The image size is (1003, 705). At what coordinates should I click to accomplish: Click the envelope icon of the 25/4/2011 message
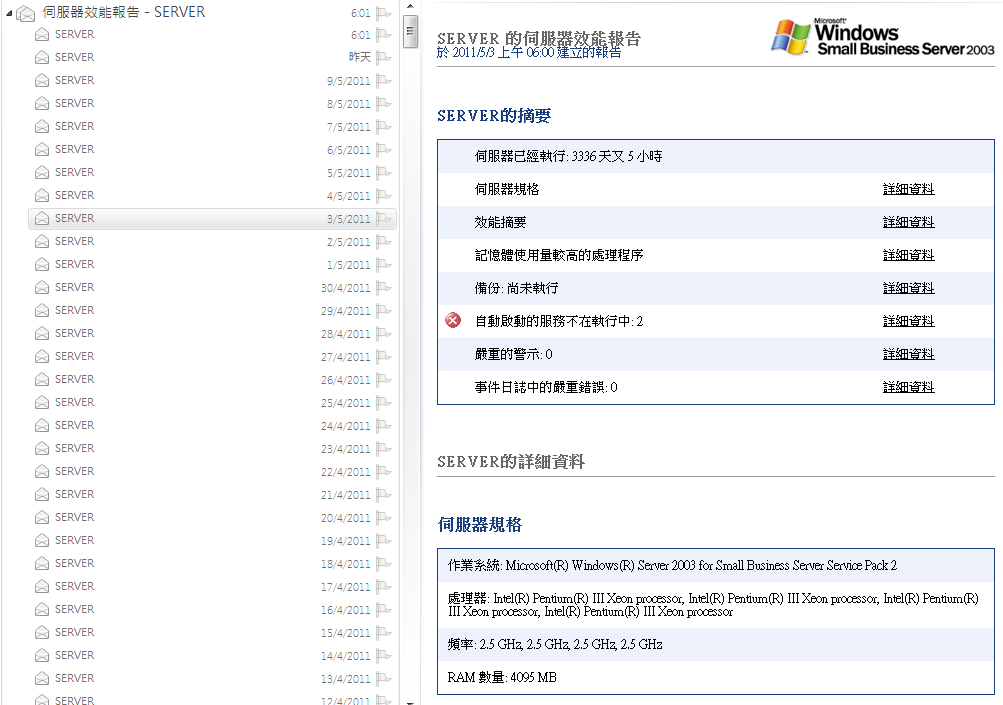(42, 402)
